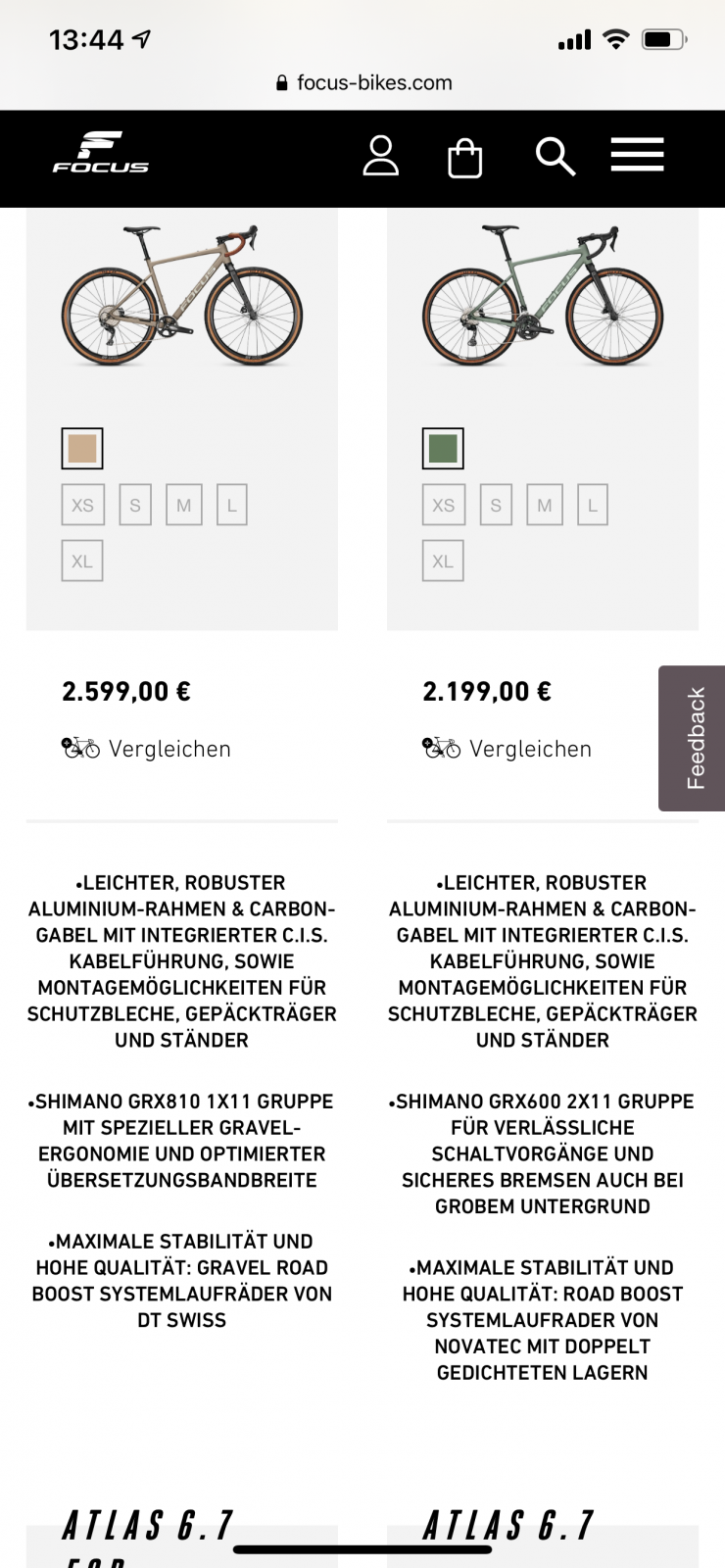Open the Feedback side tab
The width and height of the screenshot is (725, 1568).
click(694, 738)
